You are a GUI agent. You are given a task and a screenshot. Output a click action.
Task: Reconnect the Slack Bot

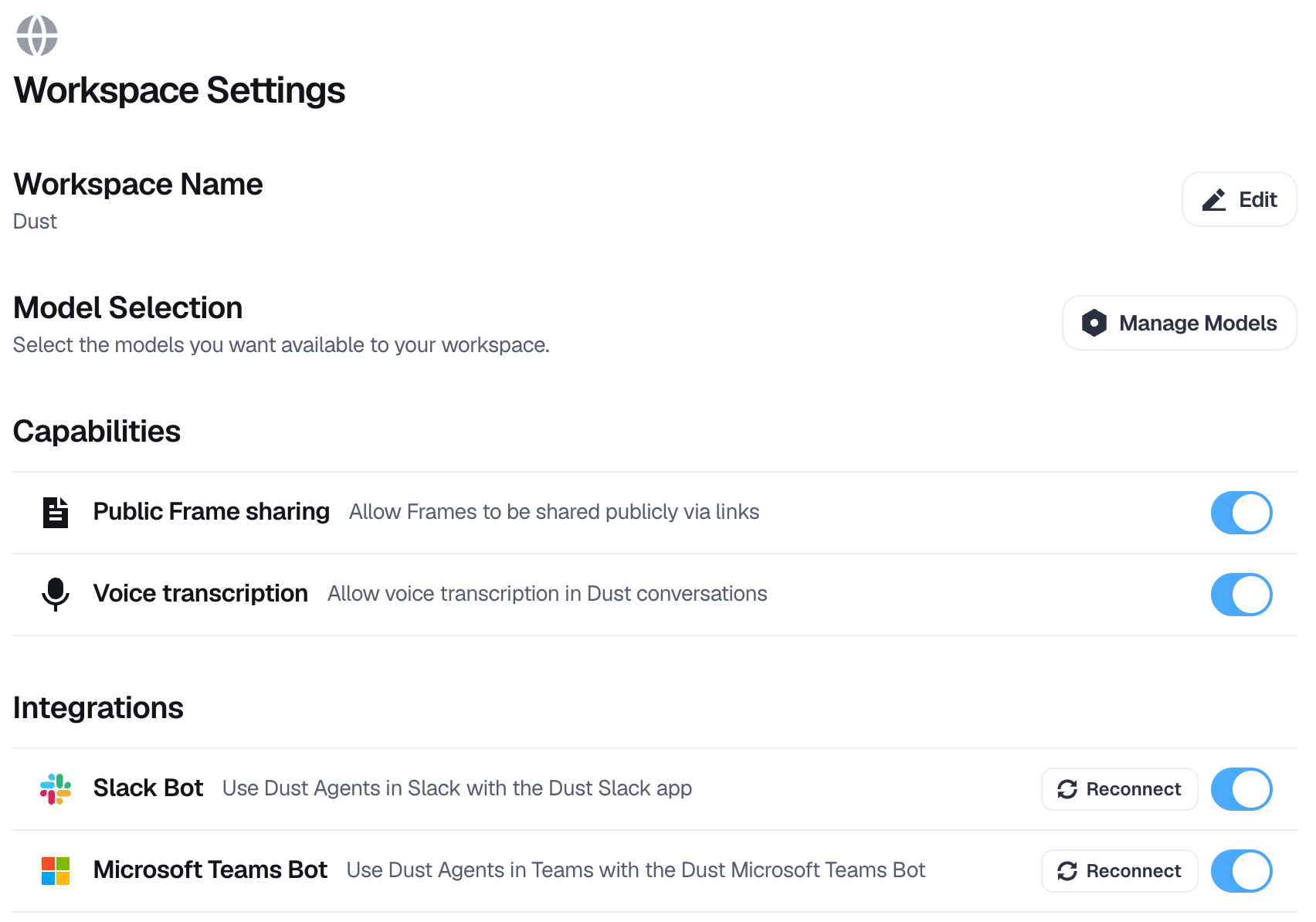(1119, 789)
